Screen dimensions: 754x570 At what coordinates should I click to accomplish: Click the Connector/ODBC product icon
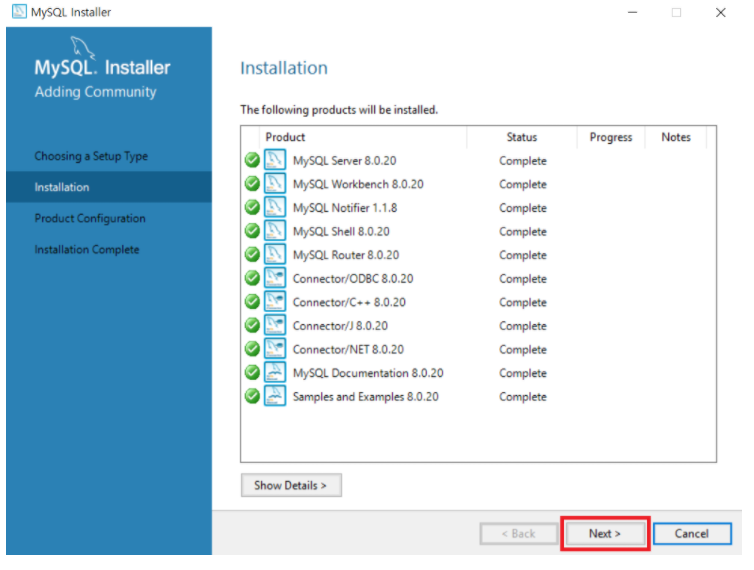(x=275, y=278)
